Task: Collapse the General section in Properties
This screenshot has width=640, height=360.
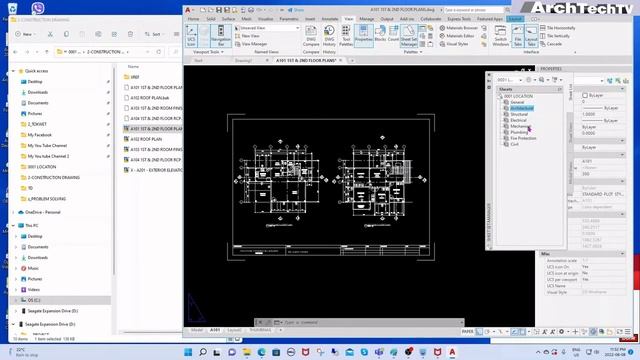Action: pos(622,89)
